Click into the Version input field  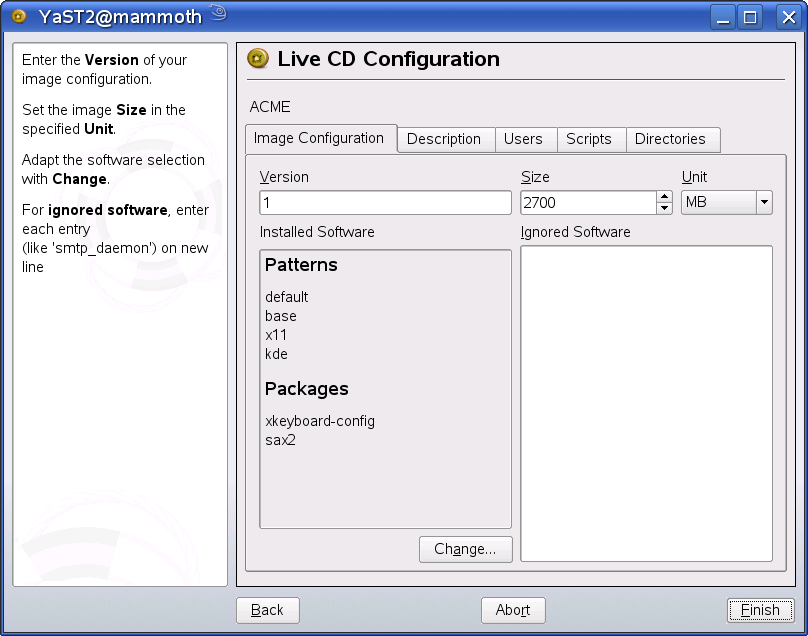pos(385,203)
